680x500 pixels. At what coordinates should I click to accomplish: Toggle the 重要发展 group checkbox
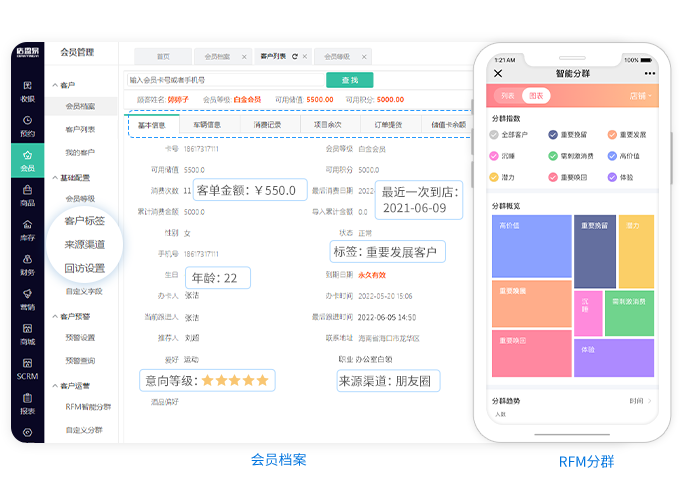pos(612,135)
